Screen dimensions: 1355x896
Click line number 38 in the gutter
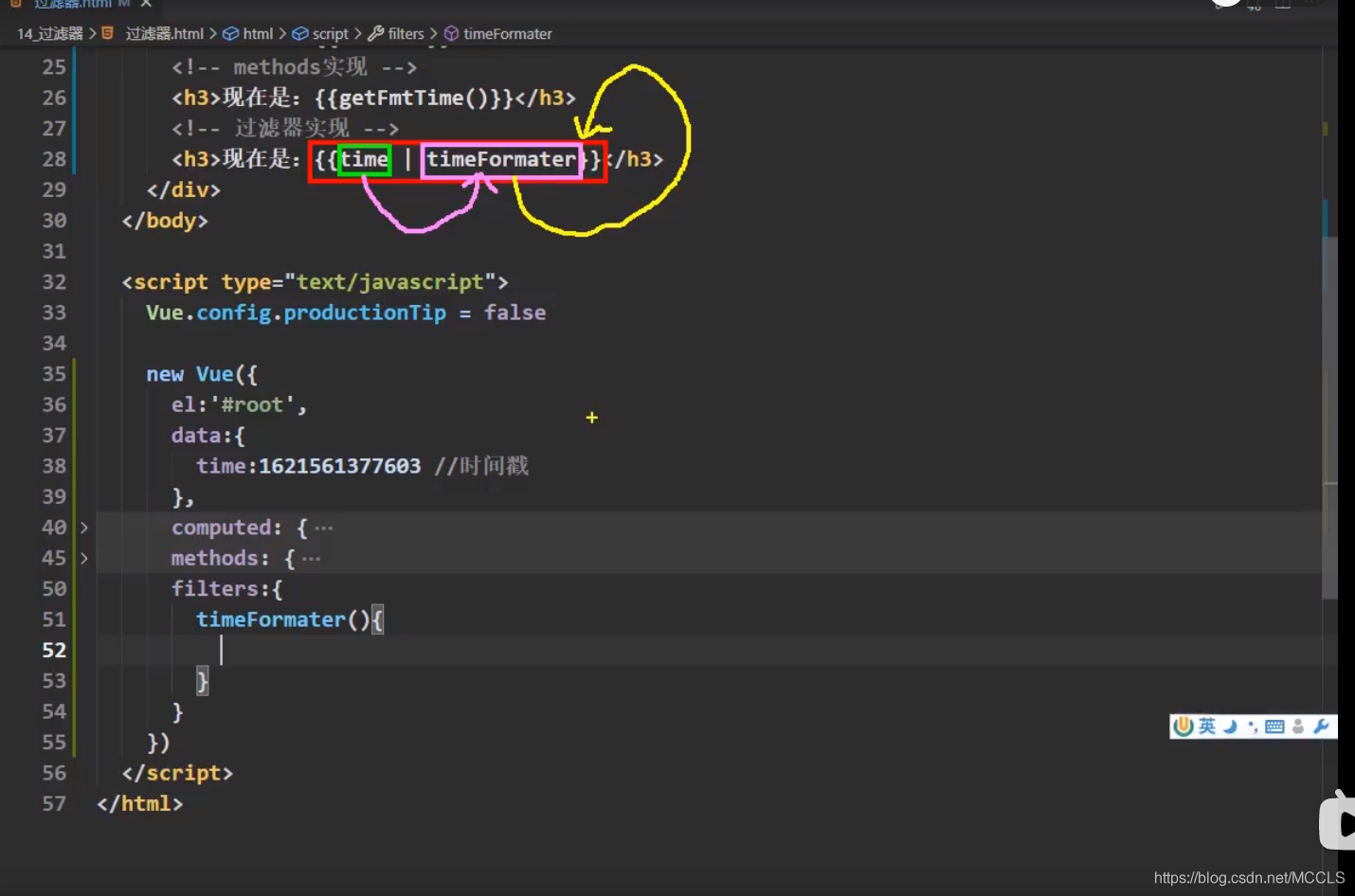point(54,466)
